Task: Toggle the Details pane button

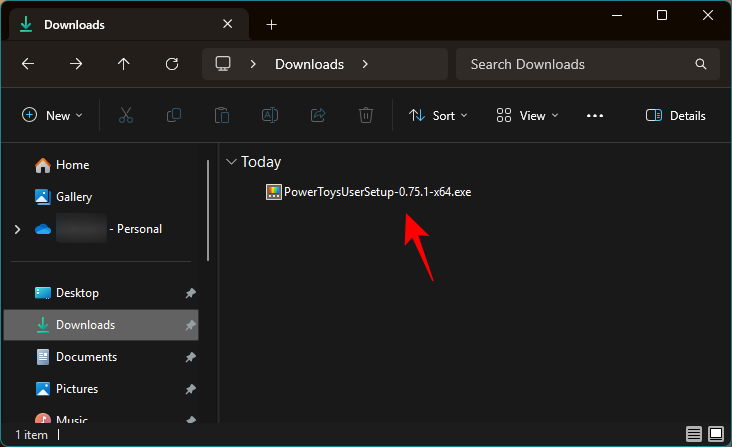Action: pyautogui.click(x=676, y=115)
